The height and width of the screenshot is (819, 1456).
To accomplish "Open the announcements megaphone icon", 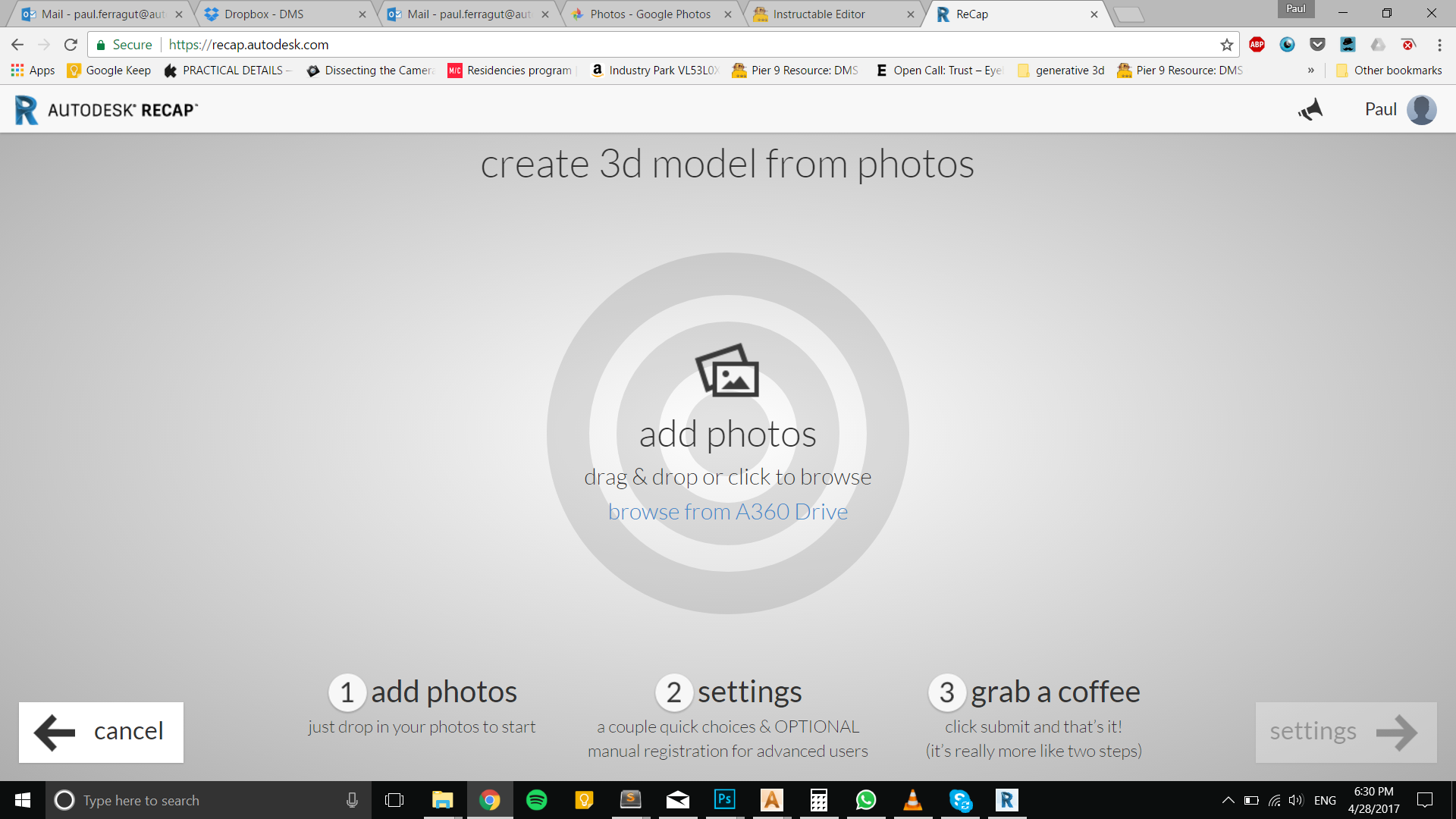I will click(1310, 110).
